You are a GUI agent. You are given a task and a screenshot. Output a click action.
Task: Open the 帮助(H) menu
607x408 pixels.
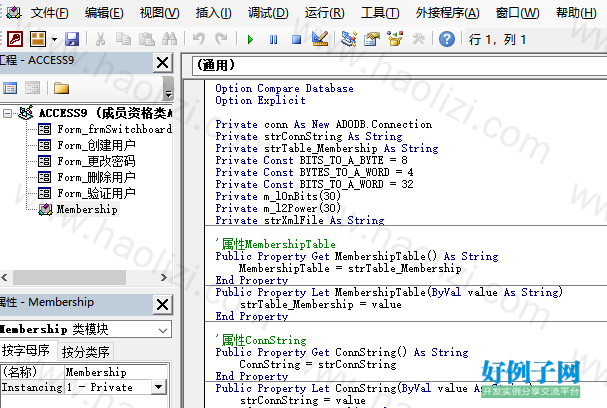(576, 13)
